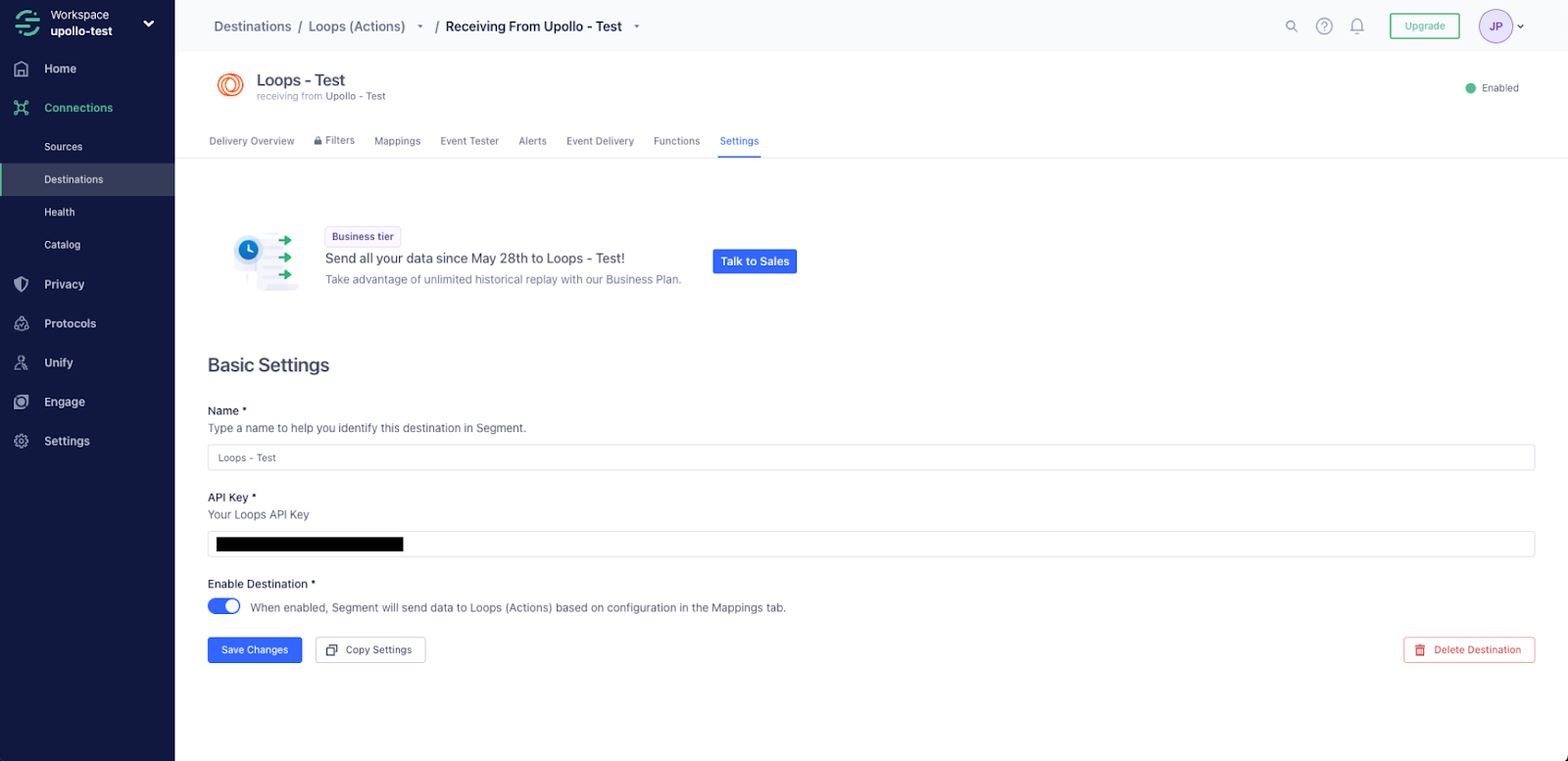Click the Name input field
This screenshot has height=761, width=1568.
tap(871, 457)
